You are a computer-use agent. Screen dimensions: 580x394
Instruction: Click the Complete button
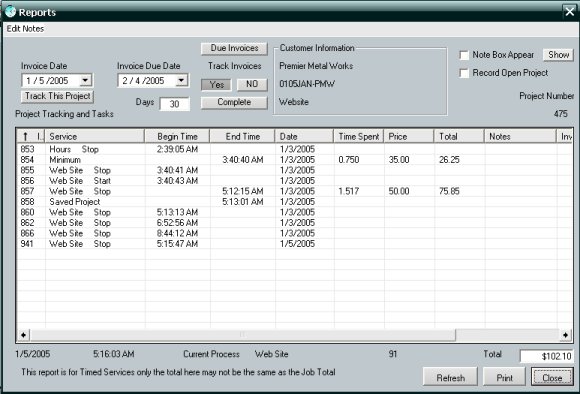tap(234, 102)
